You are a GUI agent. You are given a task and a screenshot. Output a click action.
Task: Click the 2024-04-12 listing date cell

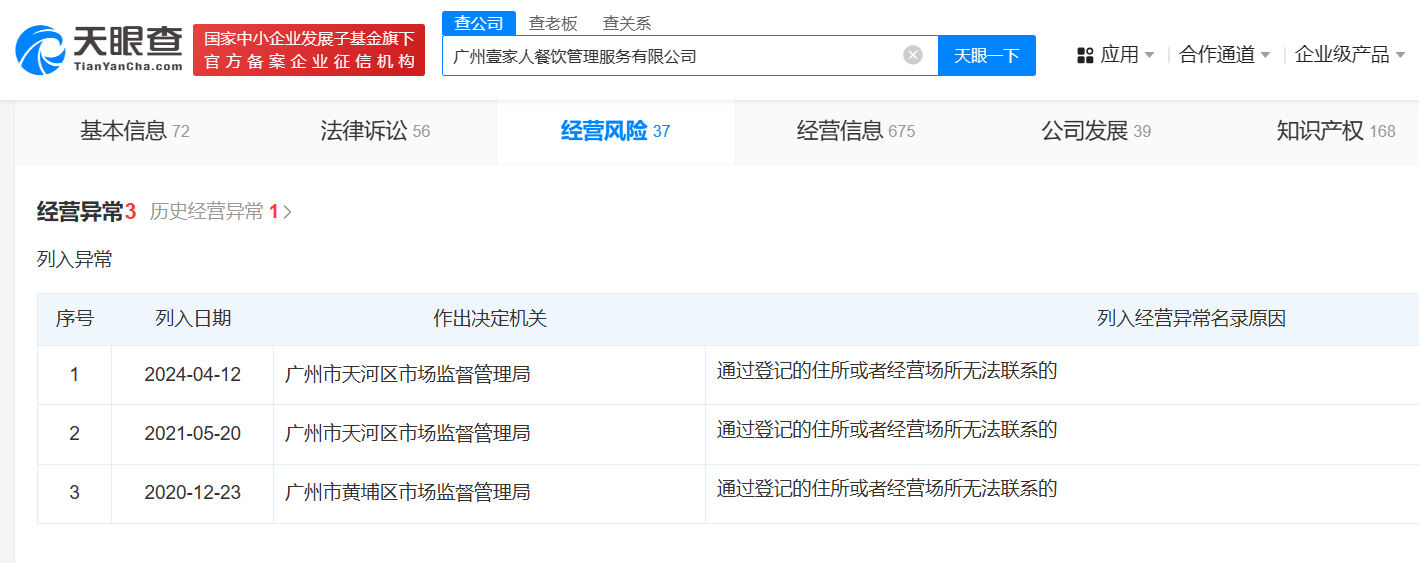tap(192, 375)
